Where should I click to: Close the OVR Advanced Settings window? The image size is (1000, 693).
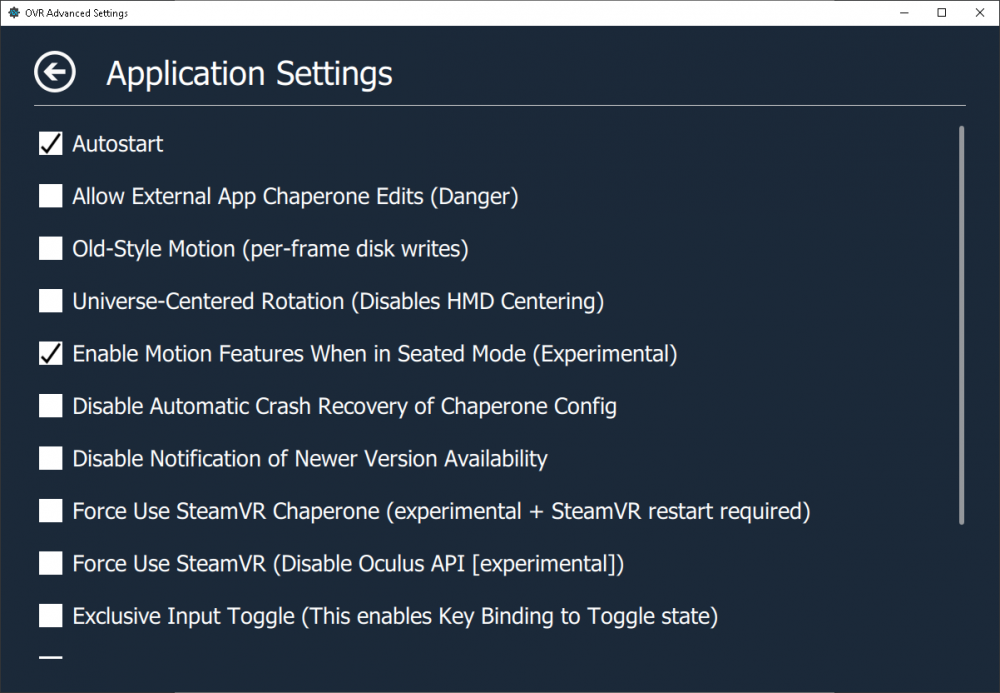pyautogui.click(x=979, y=13)
